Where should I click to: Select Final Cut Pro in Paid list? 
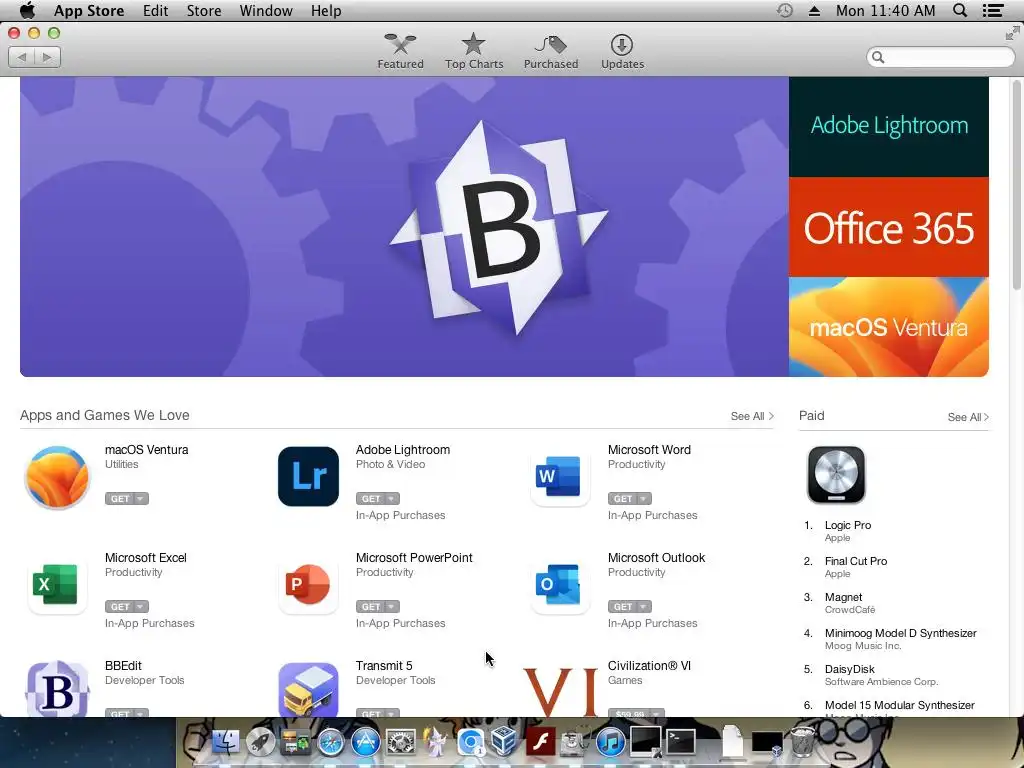856,561
